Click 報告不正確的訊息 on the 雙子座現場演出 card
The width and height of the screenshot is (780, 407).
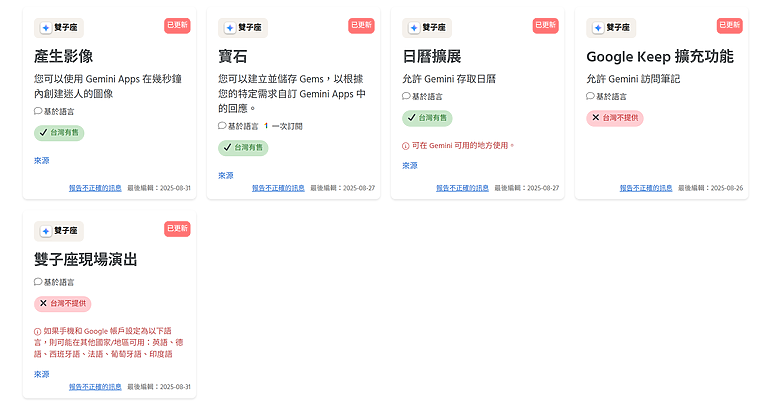tap(95, 387)
